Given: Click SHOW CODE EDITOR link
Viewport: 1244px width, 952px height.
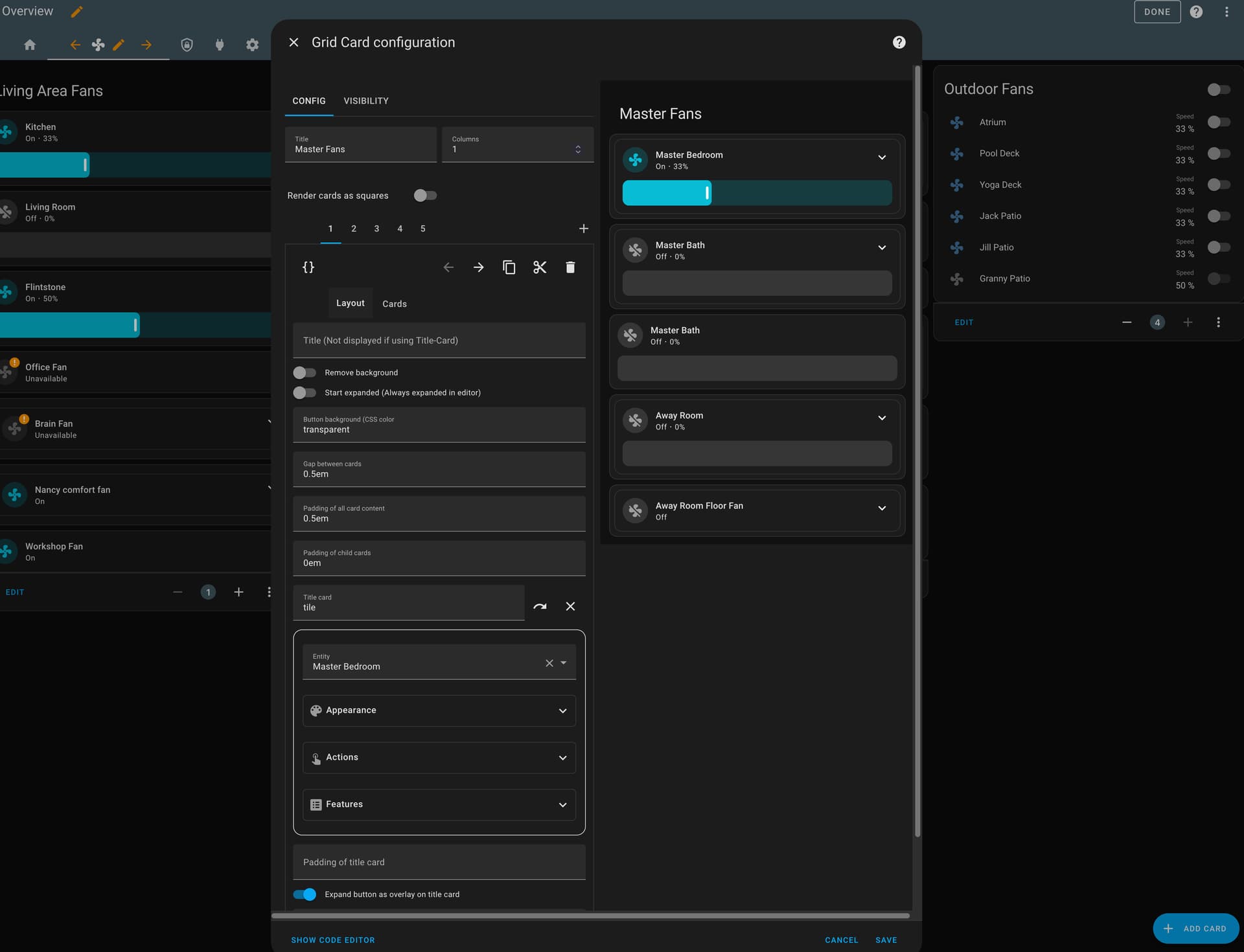Looking at the screenshot, I should point(332,940).
